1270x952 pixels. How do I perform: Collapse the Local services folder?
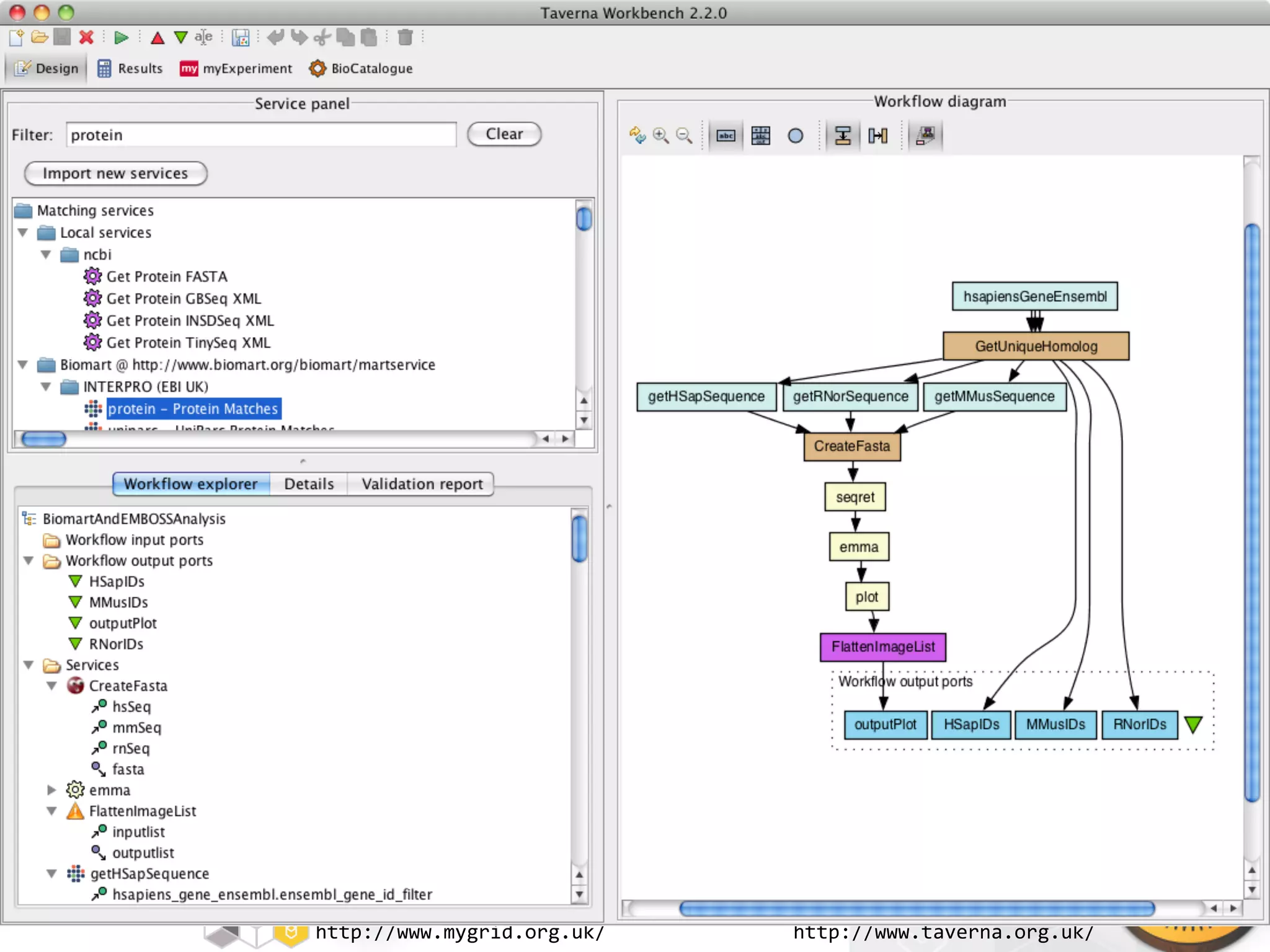pos(23,232)
